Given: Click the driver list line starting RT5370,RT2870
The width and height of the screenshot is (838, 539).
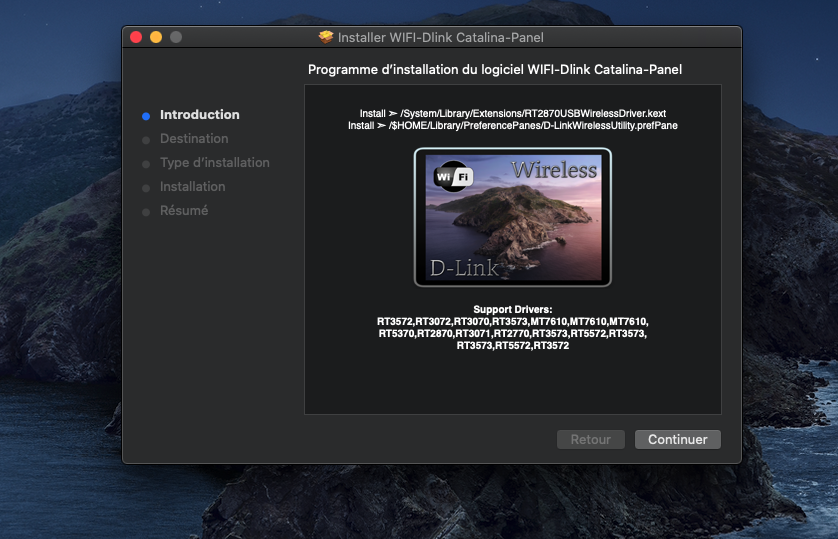Looking at the screenshot, I should (x=513, y=333).
